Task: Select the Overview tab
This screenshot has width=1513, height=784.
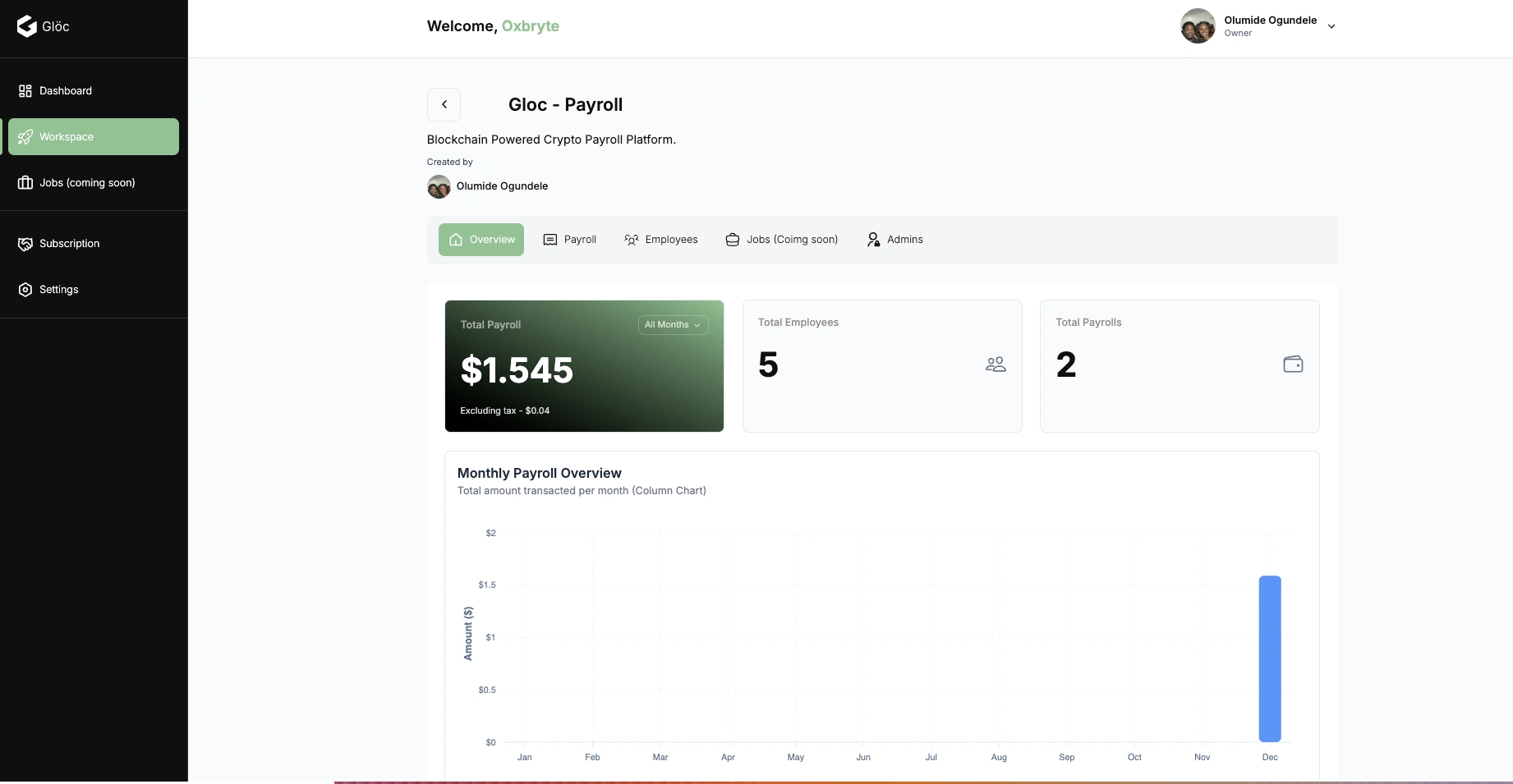Action: pyautogui.click(x=481, y=240)
